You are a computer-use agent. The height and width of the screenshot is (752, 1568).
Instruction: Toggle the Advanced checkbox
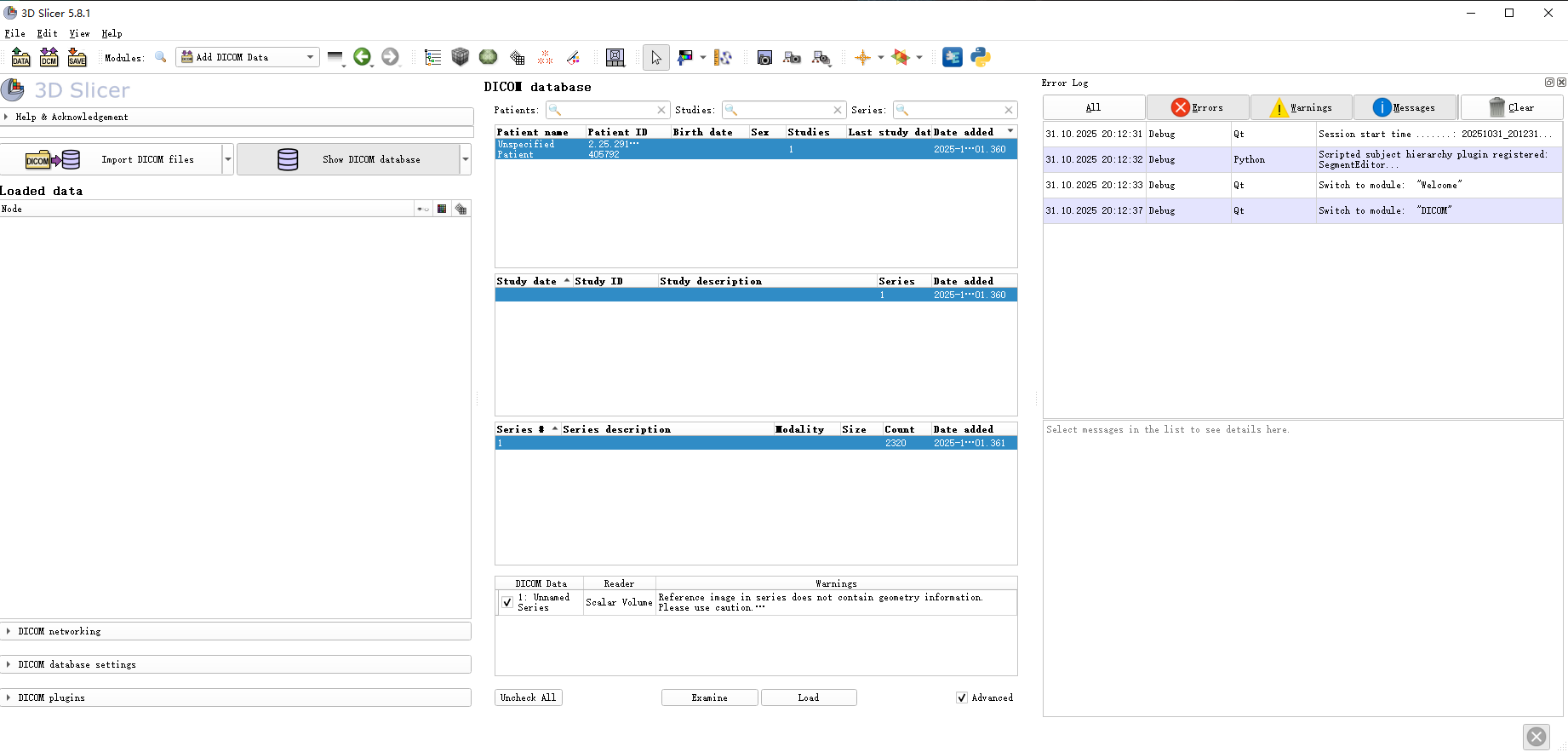[x=962, y=697]
